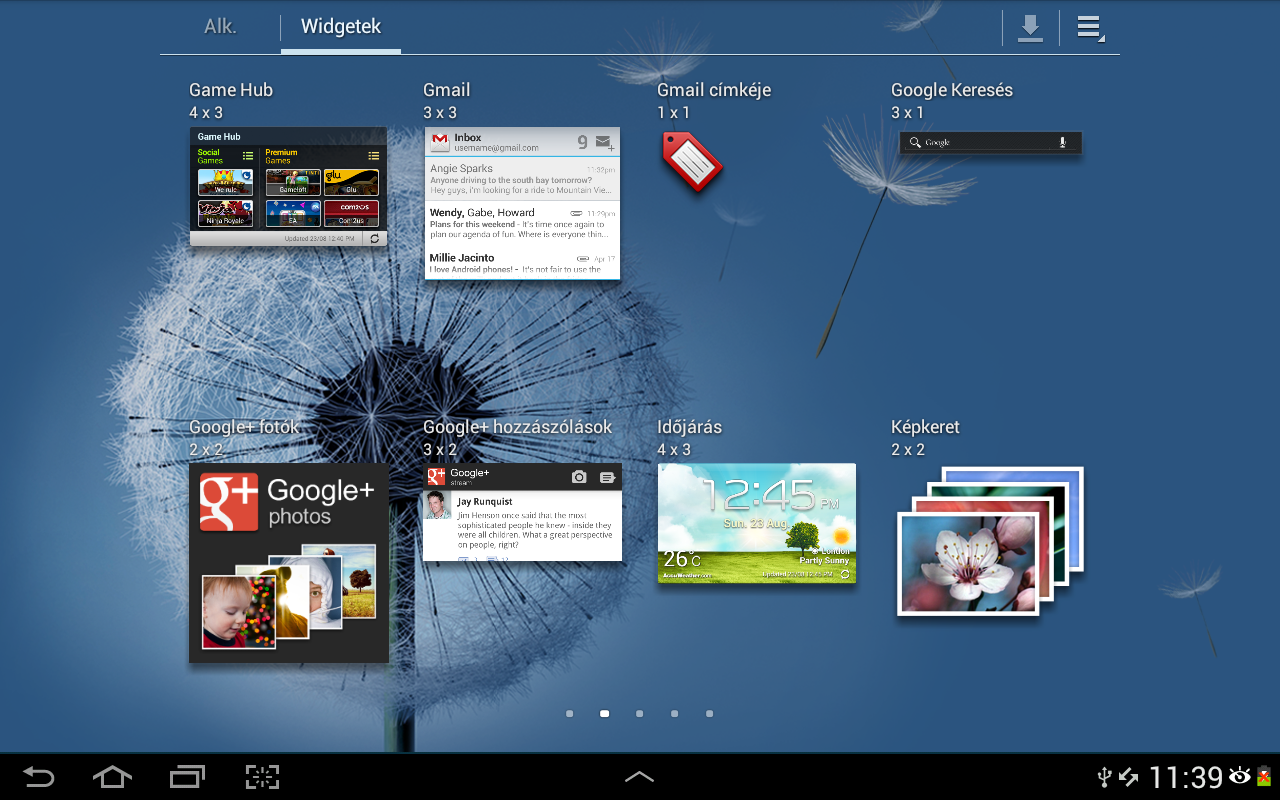
Task: Open the downloads icon in top bar
Action: point(1030,28)
